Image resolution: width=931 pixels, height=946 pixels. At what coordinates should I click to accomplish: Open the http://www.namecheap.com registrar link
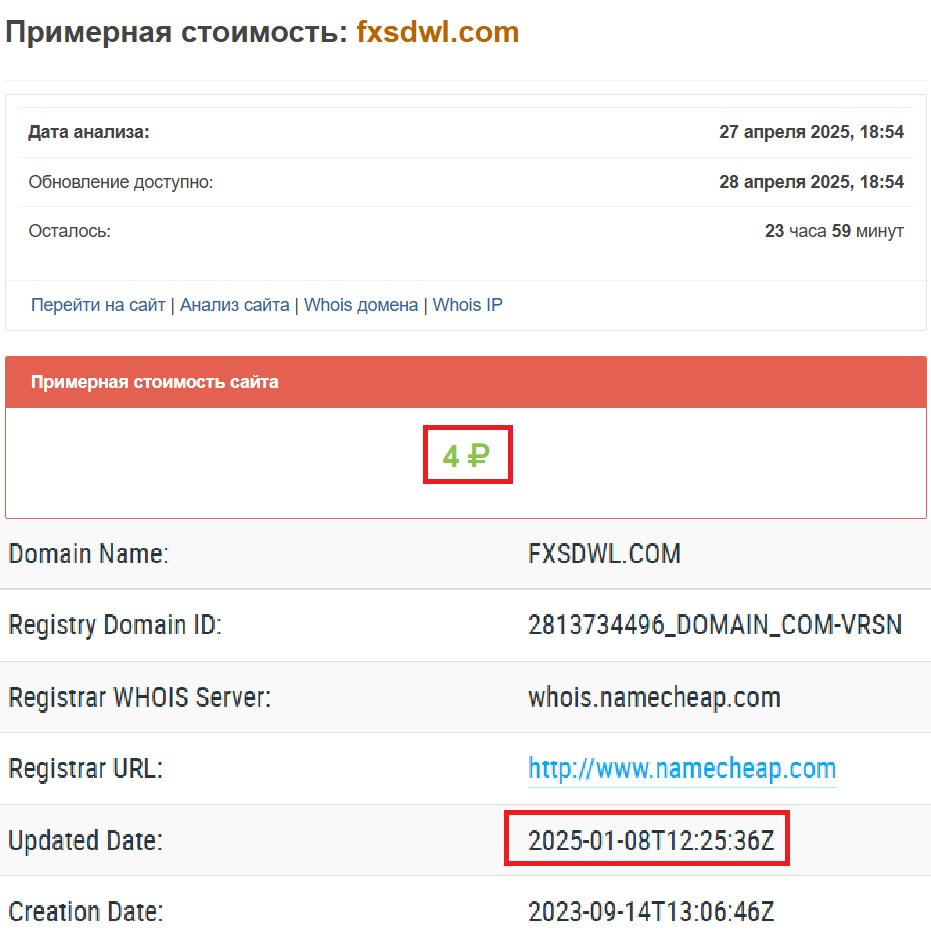coord(681,769)
